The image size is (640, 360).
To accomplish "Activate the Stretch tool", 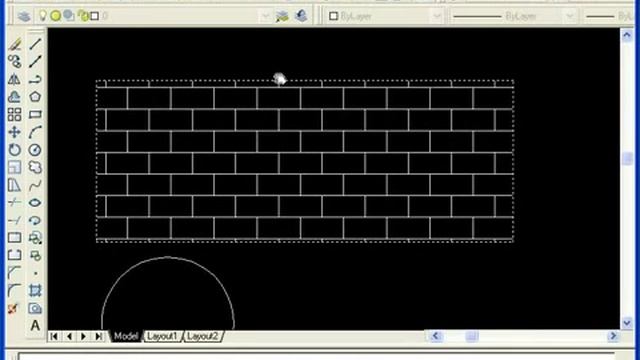I will click(15, 185).
